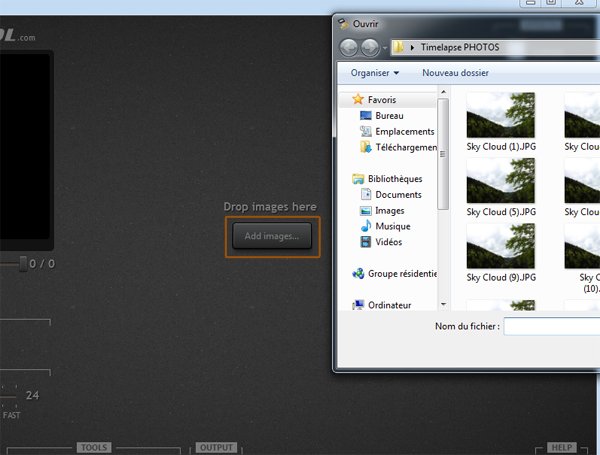Open the Musique library icon

366,227
